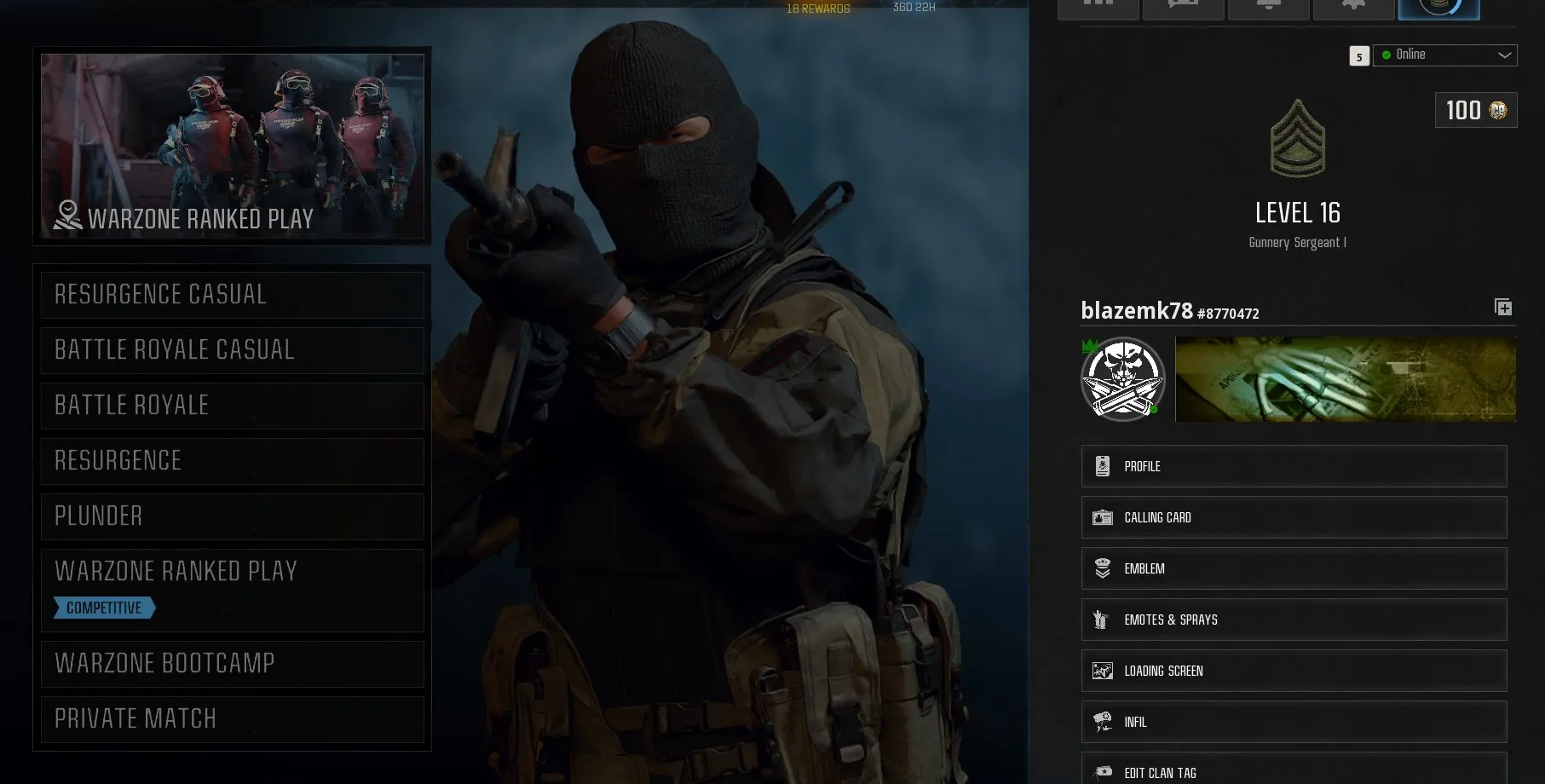
Task: Click the skull emblem avatar
Action: 1123,379
